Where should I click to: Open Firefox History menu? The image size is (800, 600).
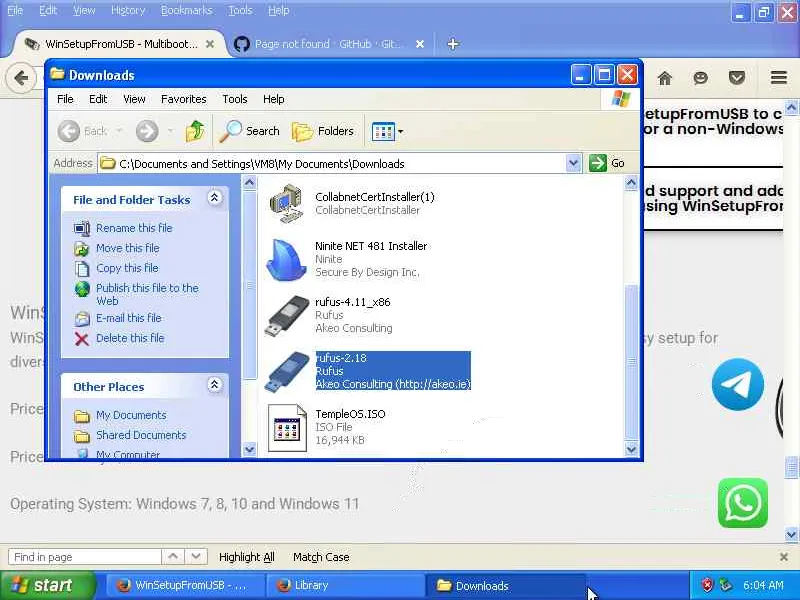(128, 10)
